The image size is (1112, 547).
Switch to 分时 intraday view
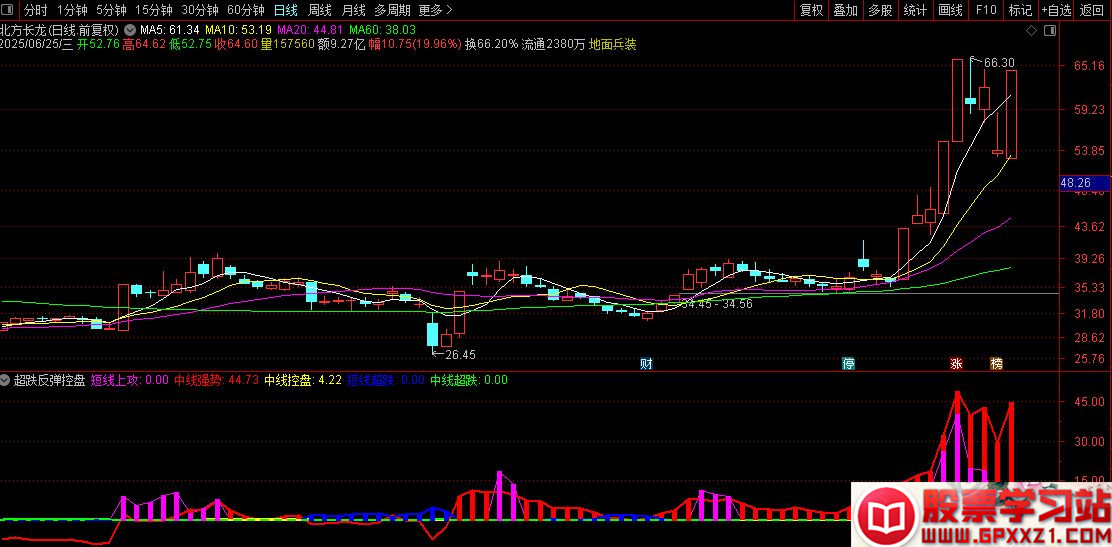tap(35, 10)
